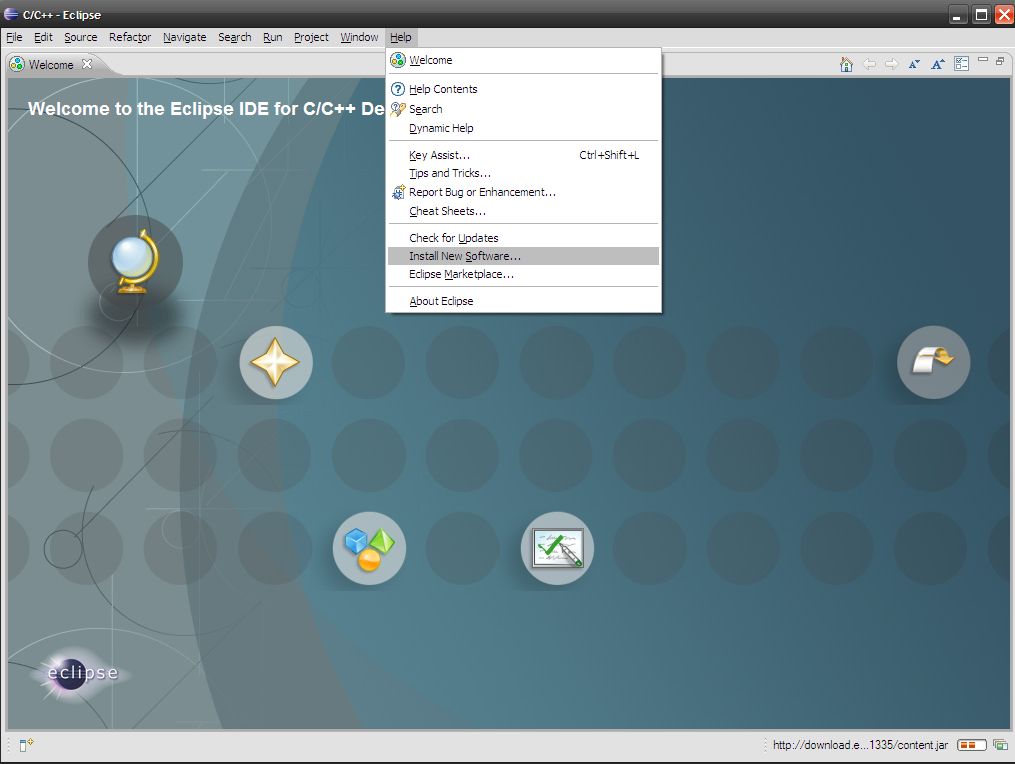Navigate forward with the right arrow icon
Viewport: 1015px width, 764px height.
coord(891,63)
